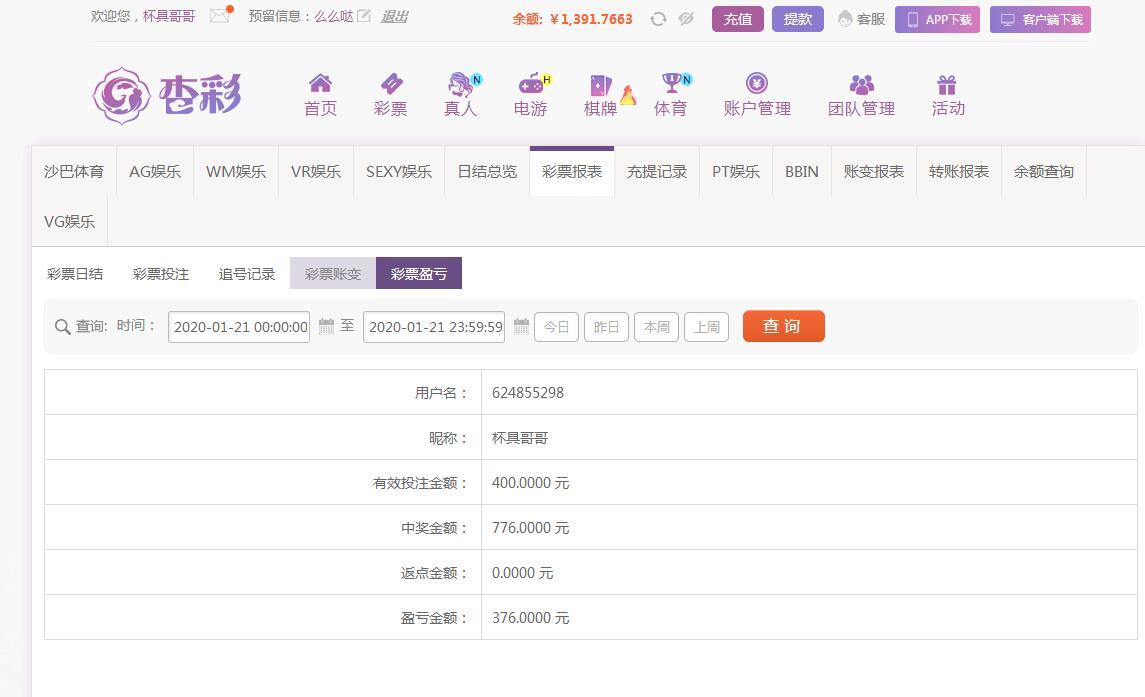Click the orange 查询 button
Image resolution: width=1145 pixels, height=697 pixels.
[x=784, y=326]
